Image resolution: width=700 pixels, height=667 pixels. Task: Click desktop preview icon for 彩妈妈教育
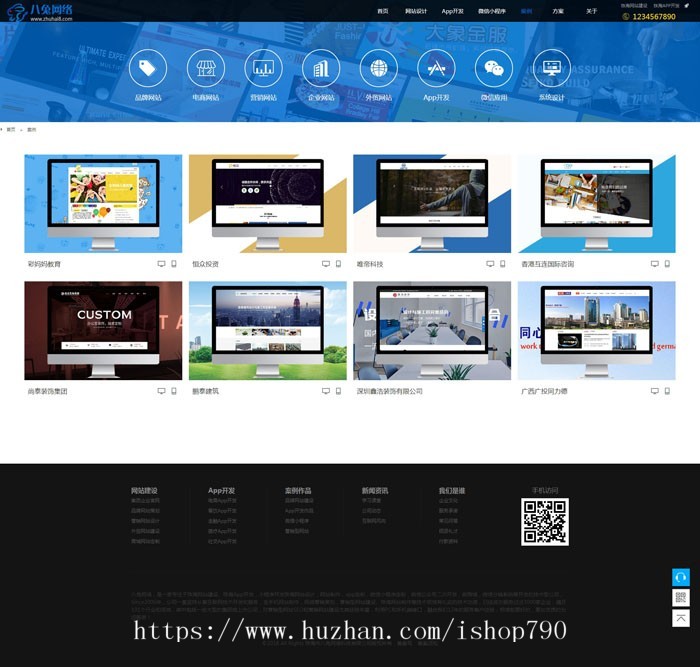(161, 264)
